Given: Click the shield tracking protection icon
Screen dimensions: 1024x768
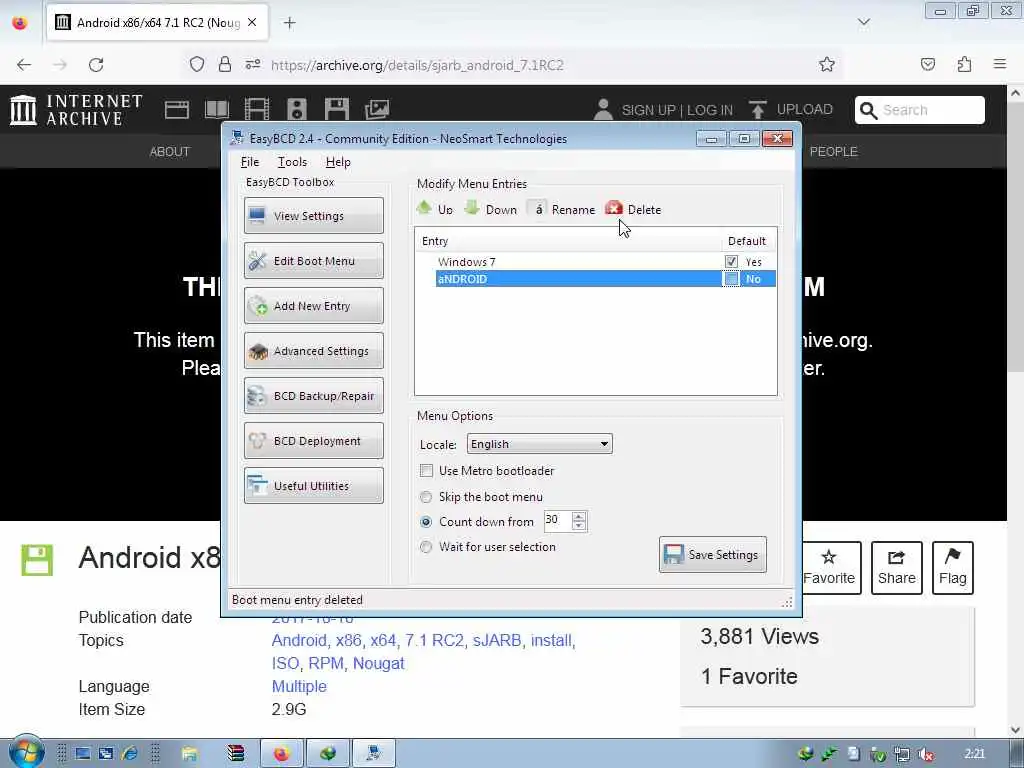Looking at the screenshot, I should pos(197,64).
